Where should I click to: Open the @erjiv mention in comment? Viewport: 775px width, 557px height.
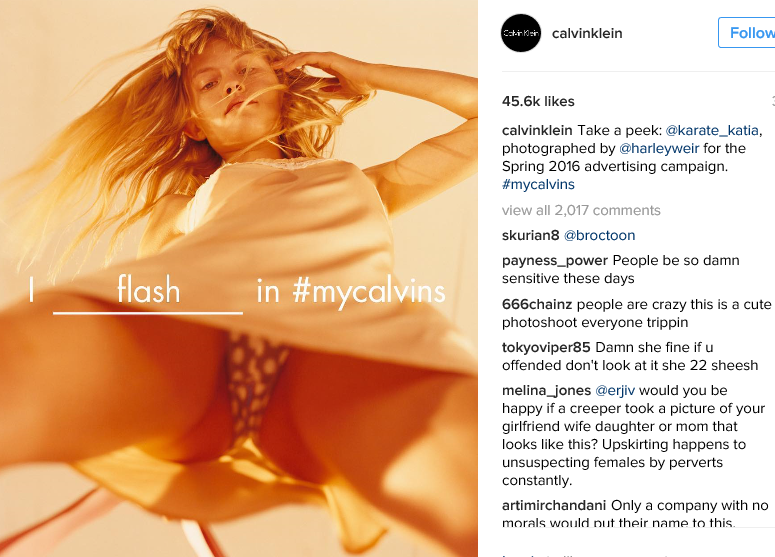click(615, 390)
